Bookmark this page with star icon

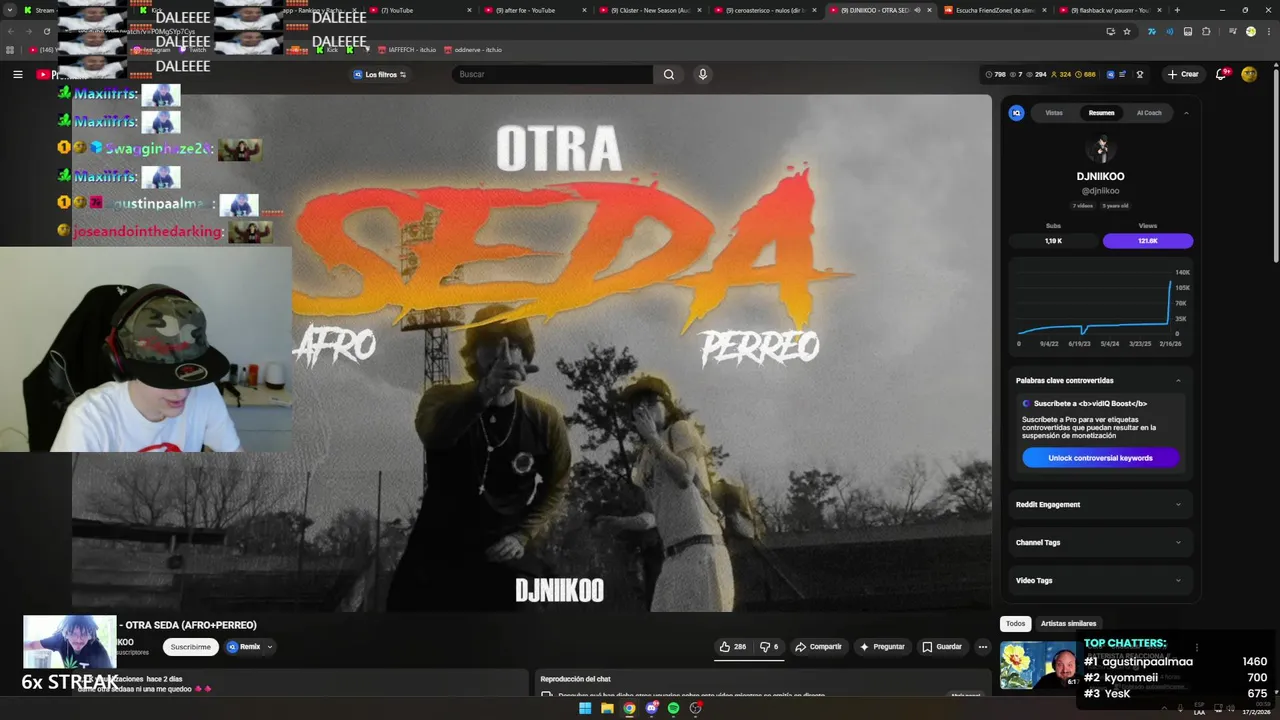(1127, 31)
